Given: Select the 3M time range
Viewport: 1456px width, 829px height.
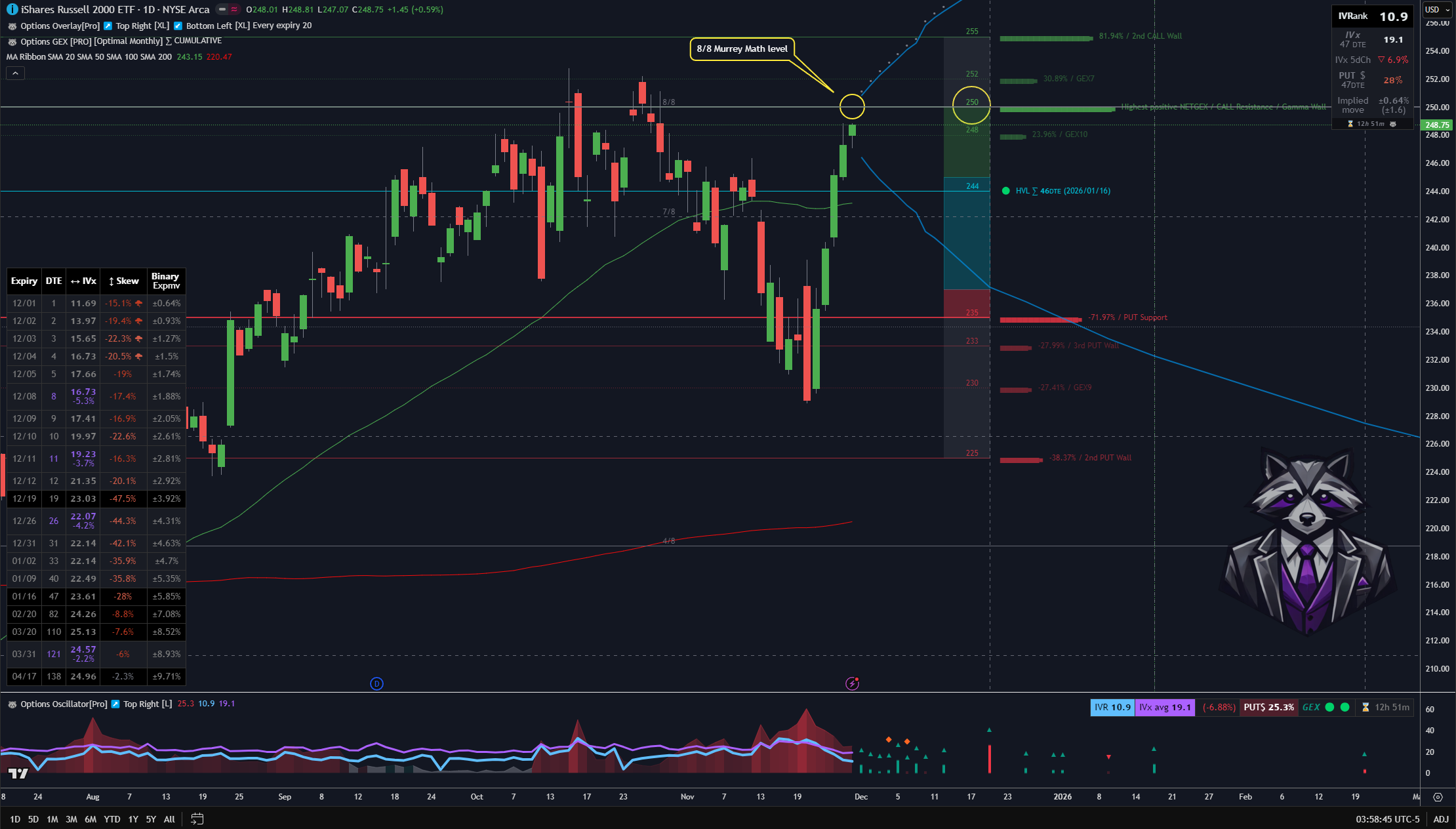Looking at the screenshot, I should coord(71,819).
